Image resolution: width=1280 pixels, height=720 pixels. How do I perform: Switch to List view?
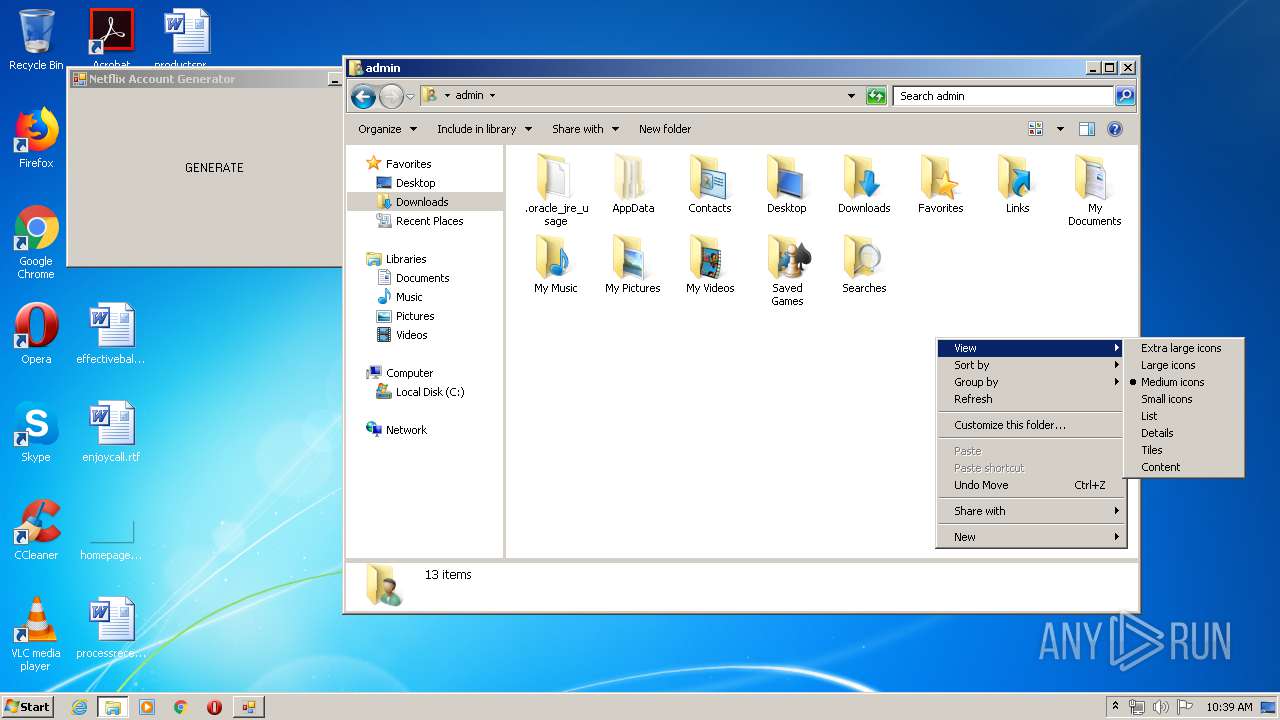[1149, 416]
